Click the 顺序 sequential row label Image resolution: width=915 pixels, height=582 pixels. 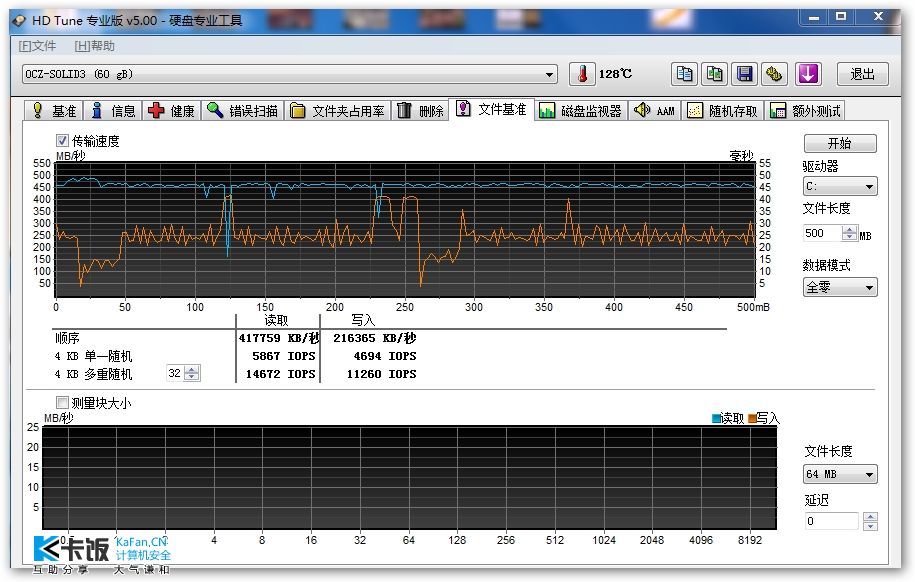pos(67,338)
